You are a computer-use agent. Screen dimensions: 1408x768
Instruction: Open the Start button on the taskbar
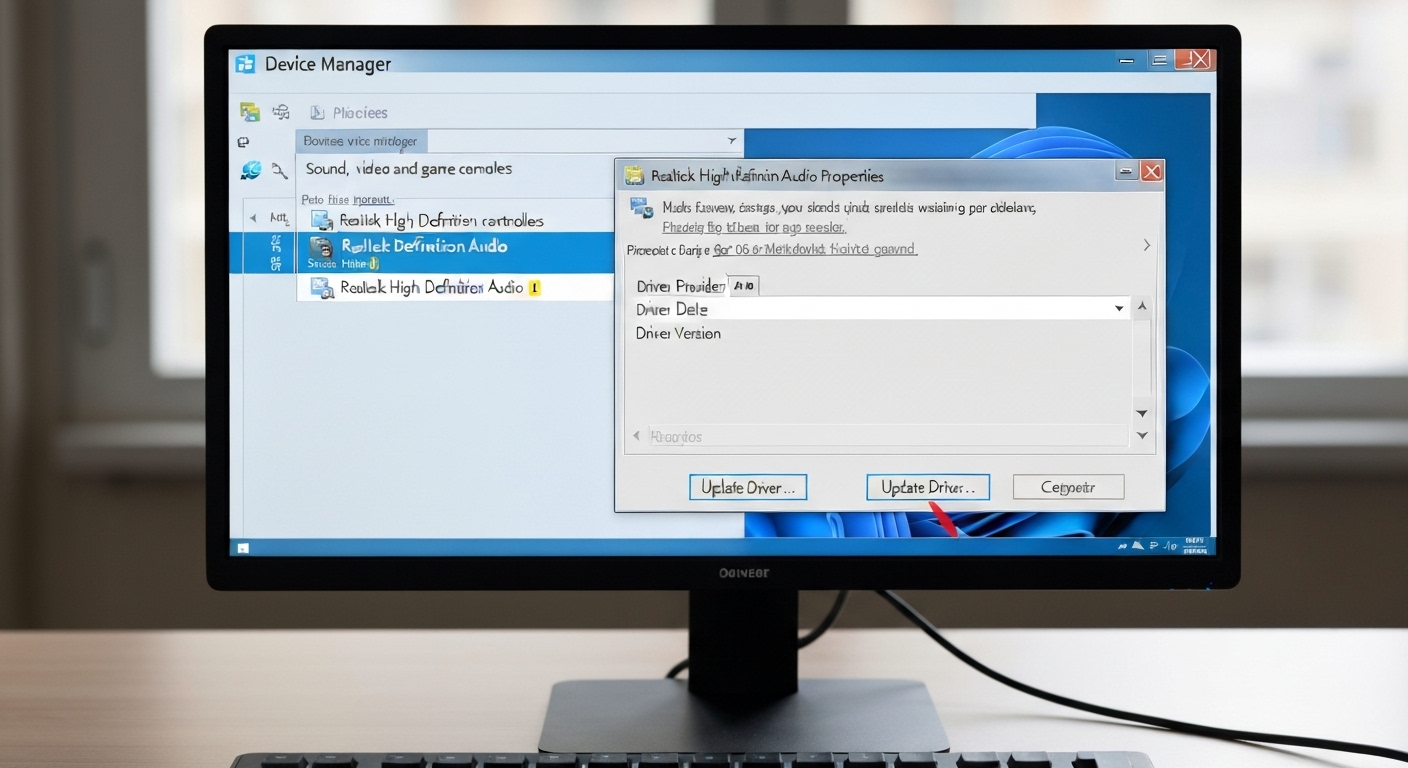coord(242,548)
